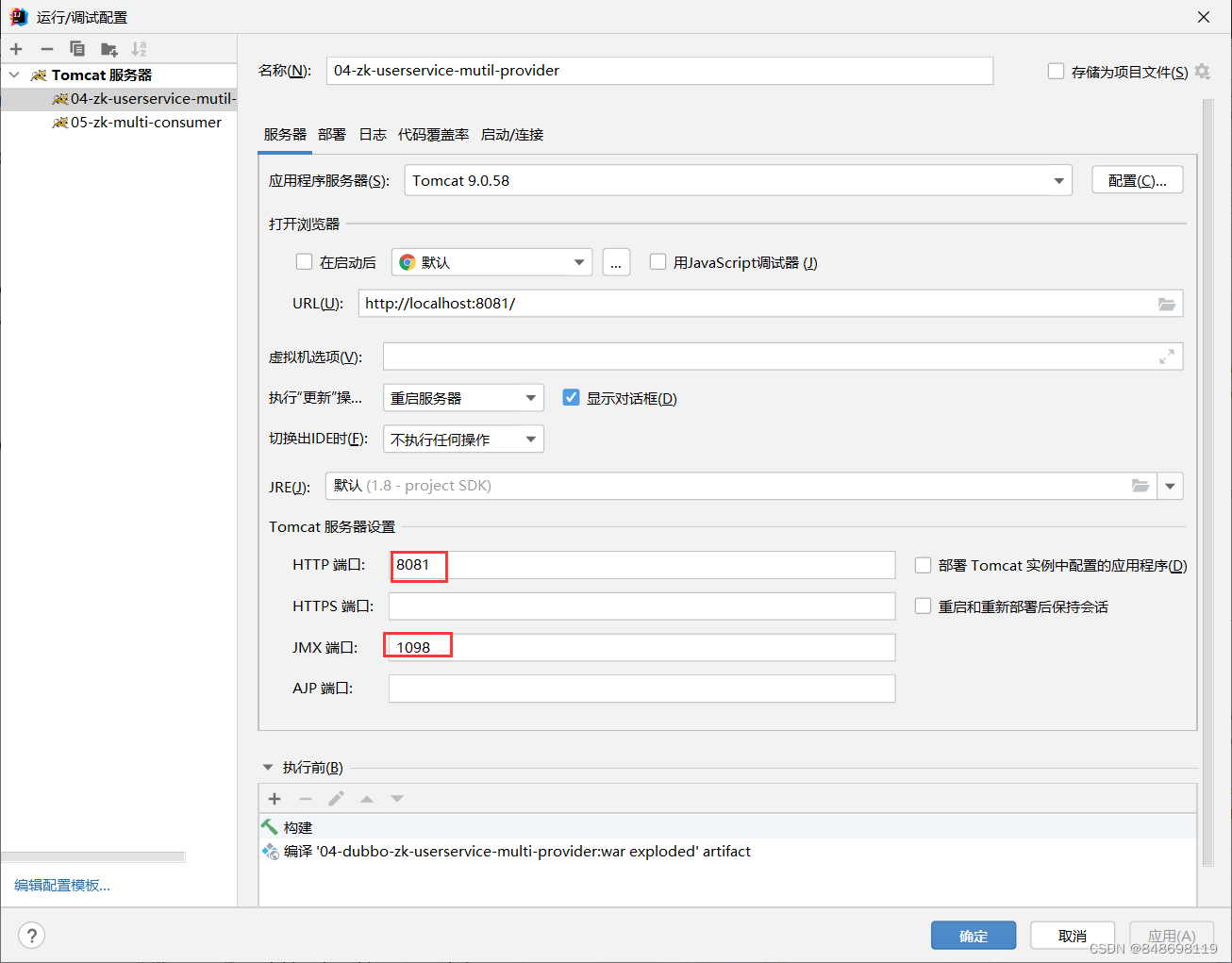Copy the selected configuration
The width and height of the screenshot is (1232, 963).
77,49
